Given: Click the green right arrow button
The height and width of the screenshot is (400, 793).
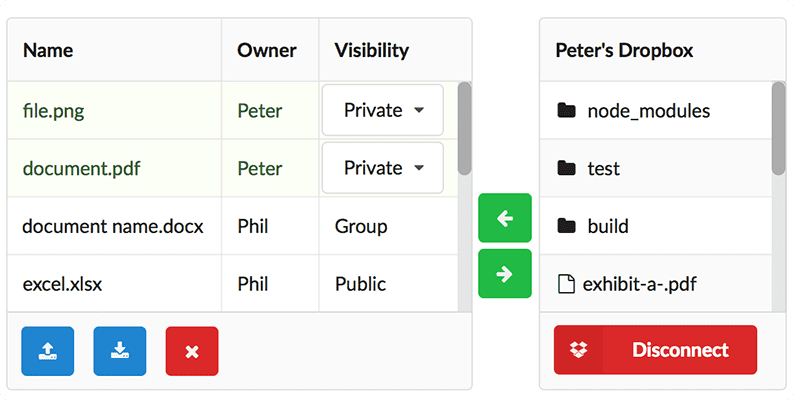Looking at the screenshot, I should pyautogui.click(x=505, y=273).
